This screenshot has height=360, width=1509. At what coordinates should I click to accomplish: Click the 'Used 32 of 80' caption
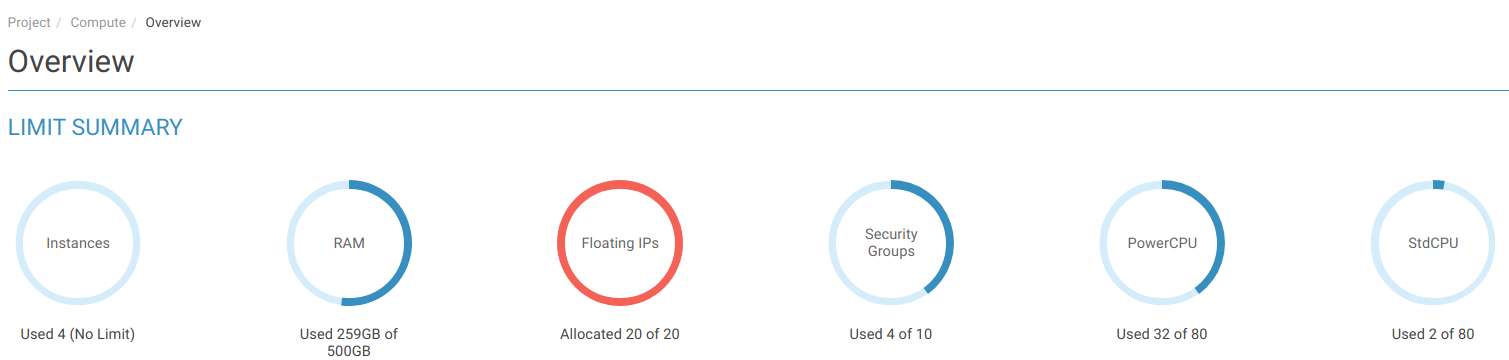point(1162,334)
